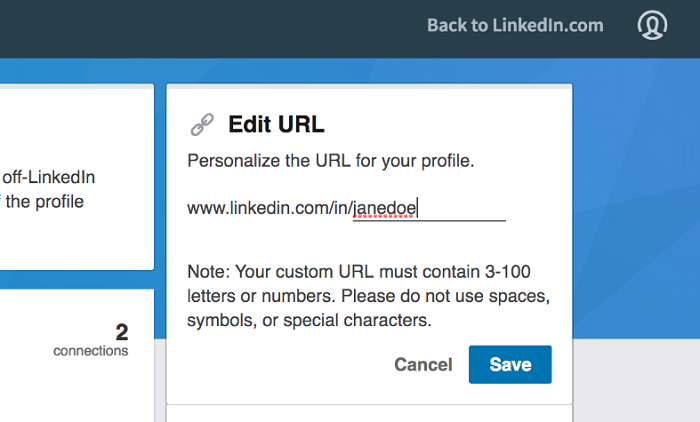Image resolution: width=700 pixels, height=422 pixels.
Task: Click the misspelled janedoe text in field
Action: coord(385,208)
